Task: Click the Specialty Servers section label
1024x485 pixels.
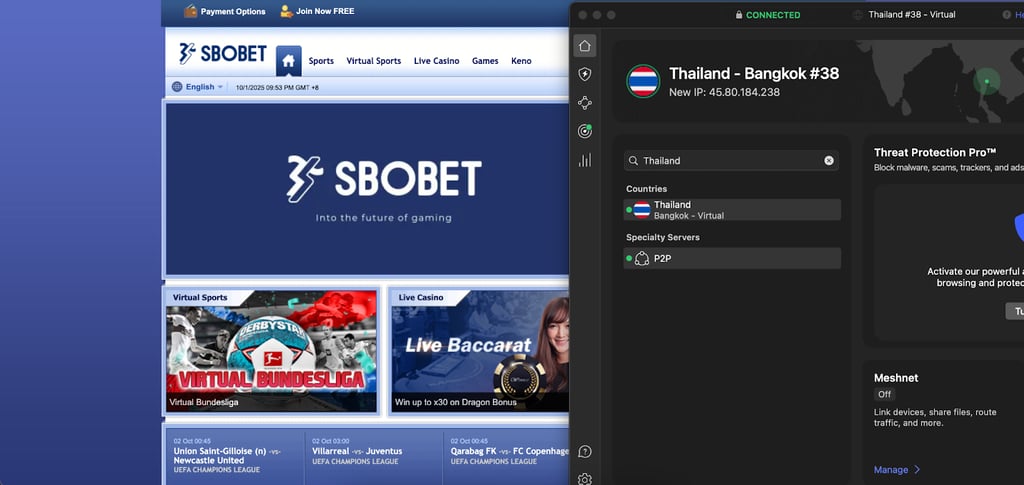Action: coord(663,237)
